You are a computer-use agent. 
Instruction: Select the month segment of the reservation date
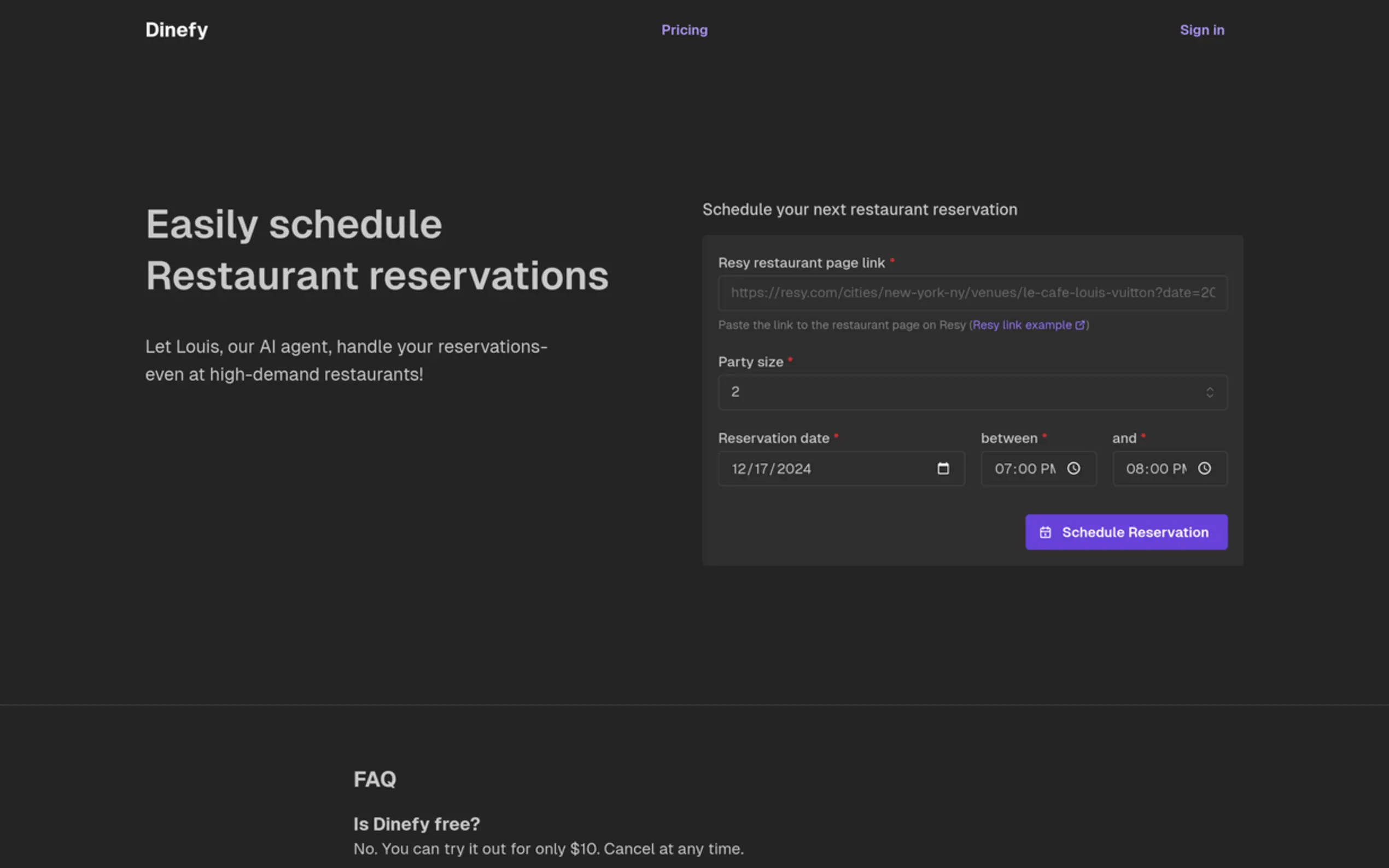[x=738, y=469]
